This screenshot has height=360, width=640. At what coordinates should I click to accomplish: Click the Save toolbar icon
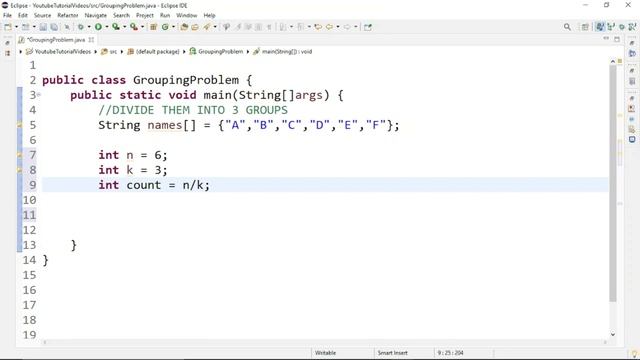coord(43,27)
